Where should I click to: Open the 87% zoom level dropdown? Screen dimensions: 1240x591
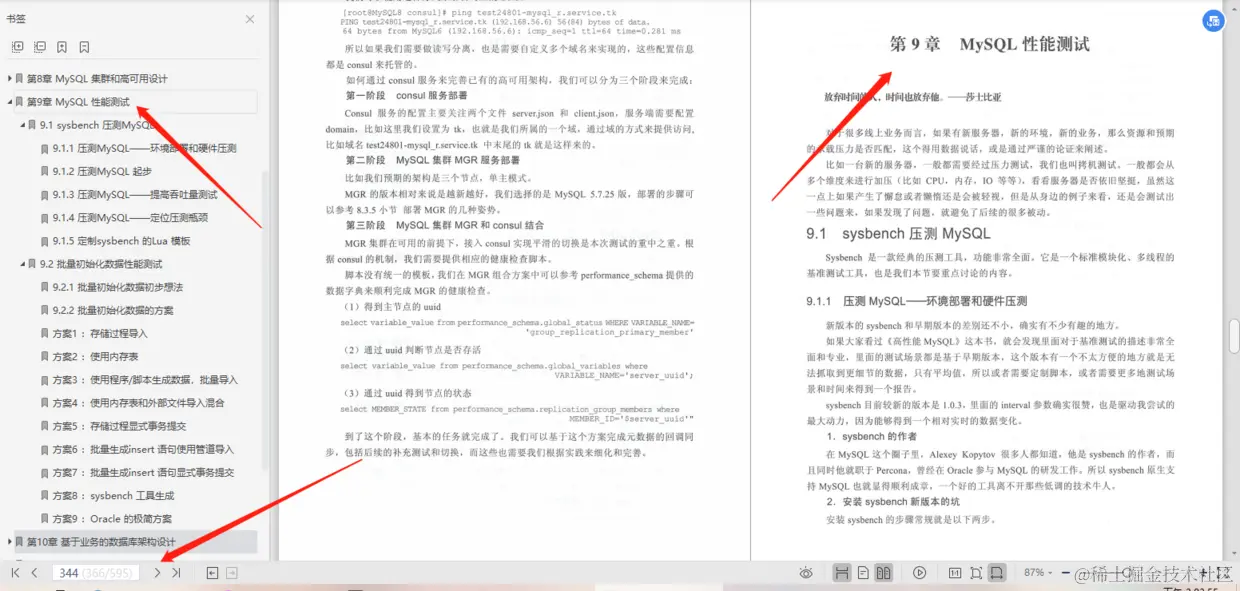click(x=1036, y=573)
